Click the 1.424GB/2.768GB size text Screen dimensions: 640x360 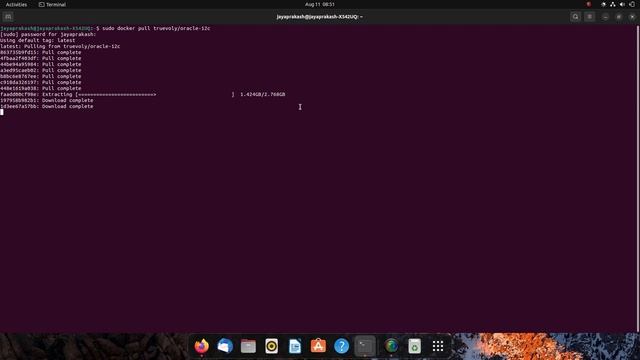(262, 94)
